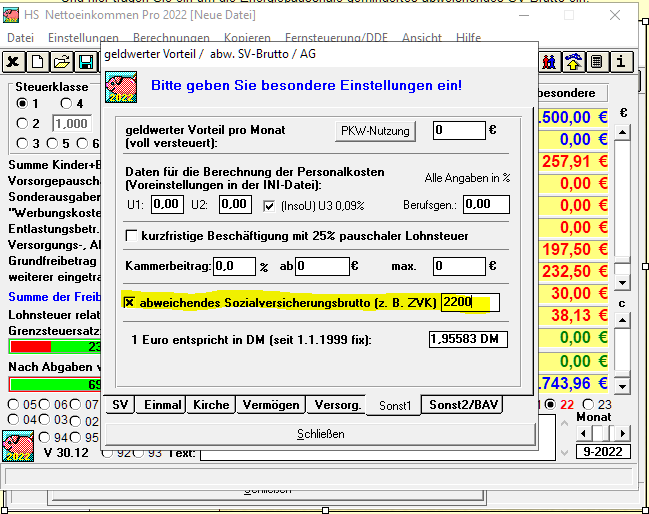This screenshot has height=514, width=649.
Task: Click the list icon beside the house
Action: point(597,62)
